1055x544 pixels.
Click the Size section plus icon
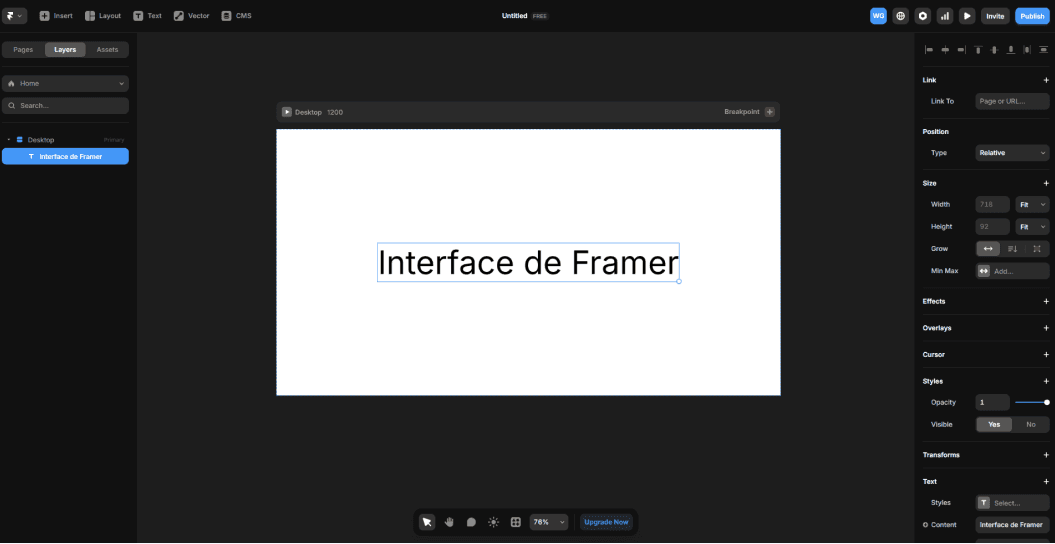[1046, 183]
